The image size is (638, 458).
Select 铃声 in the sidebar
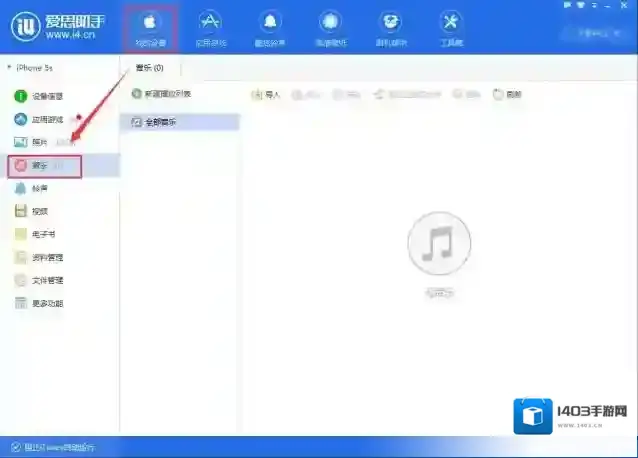(x=31, y=188)
